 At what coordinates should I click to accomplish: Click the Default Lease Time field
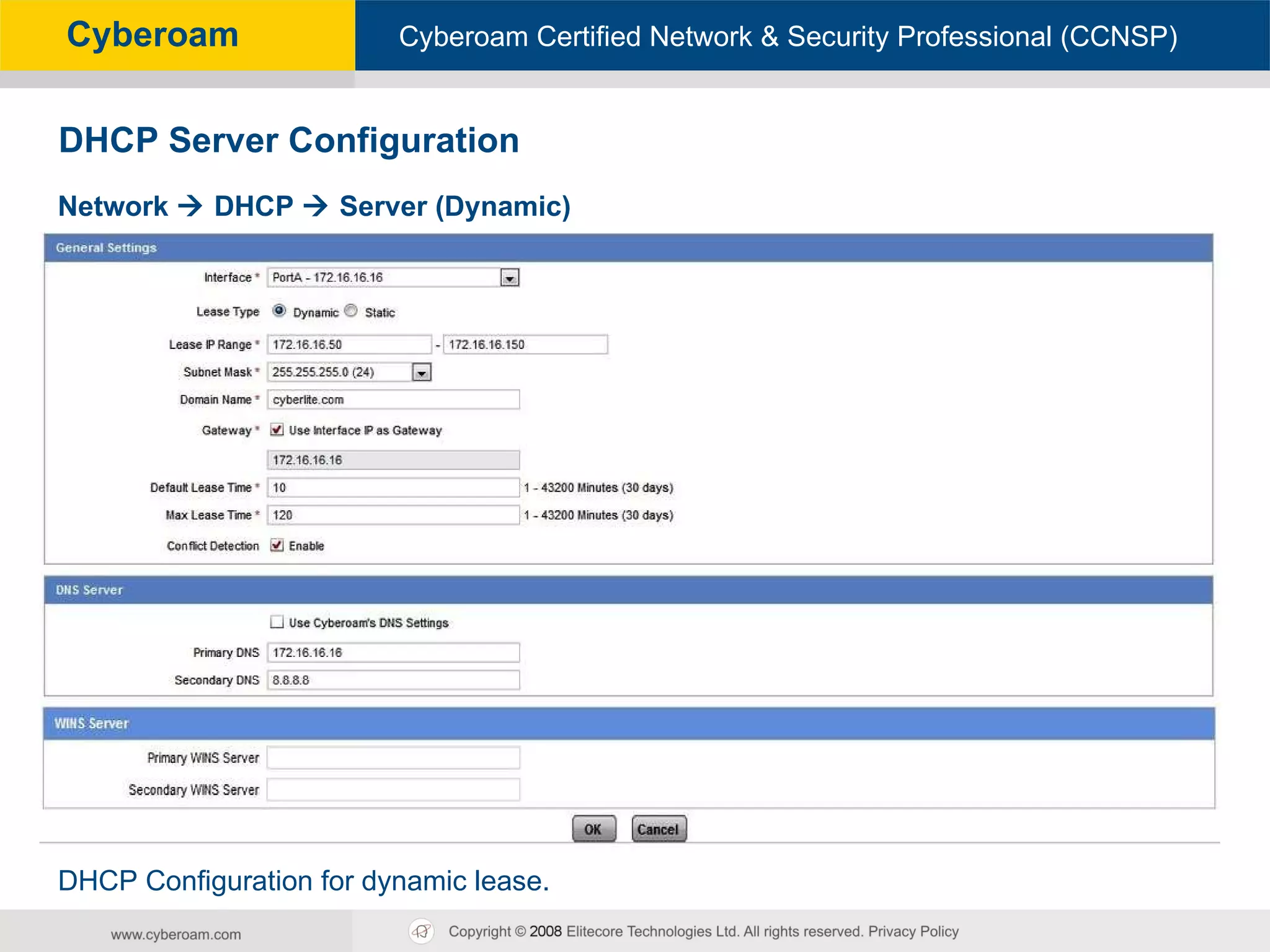(393, 488)
